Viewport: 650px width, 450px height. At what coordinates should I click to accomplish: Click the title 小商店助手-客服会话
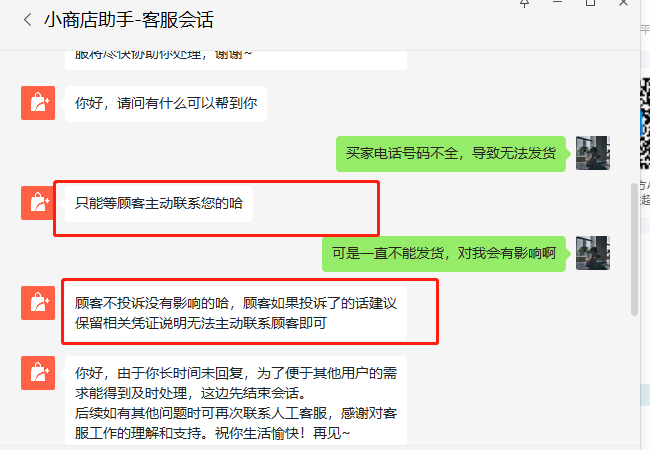[129, 20]
